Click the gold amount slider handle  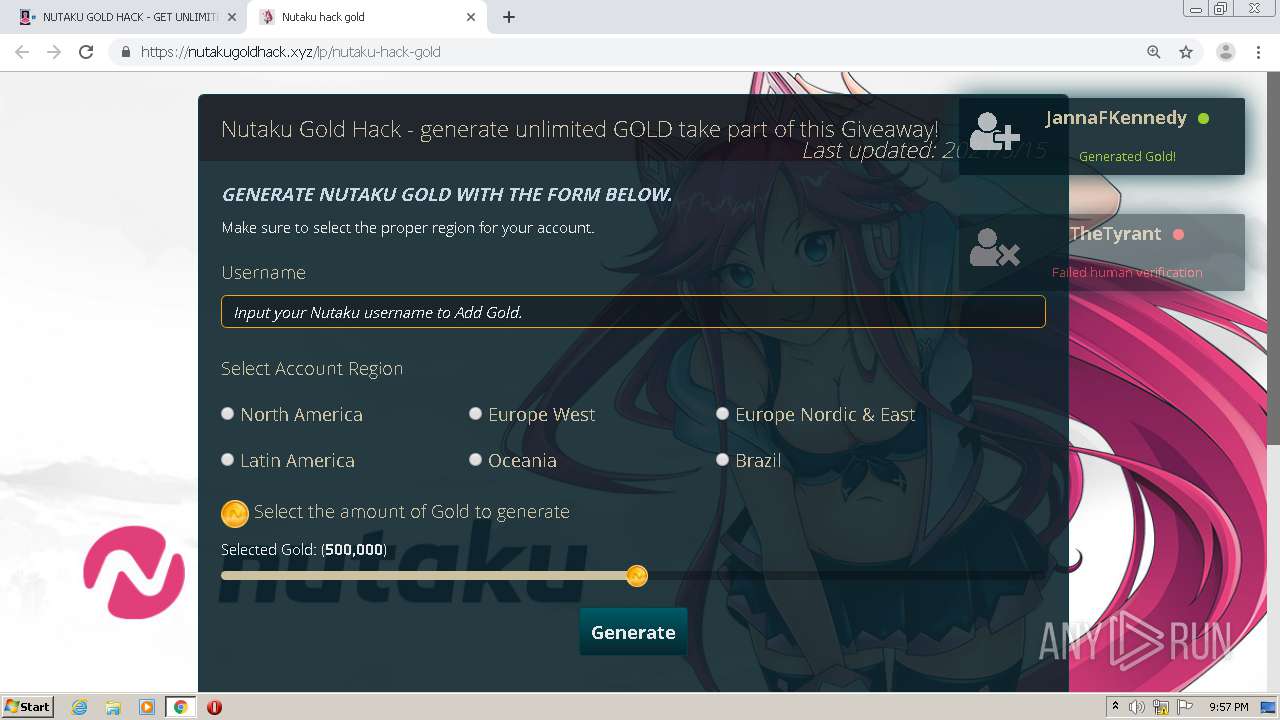(637, 576)
